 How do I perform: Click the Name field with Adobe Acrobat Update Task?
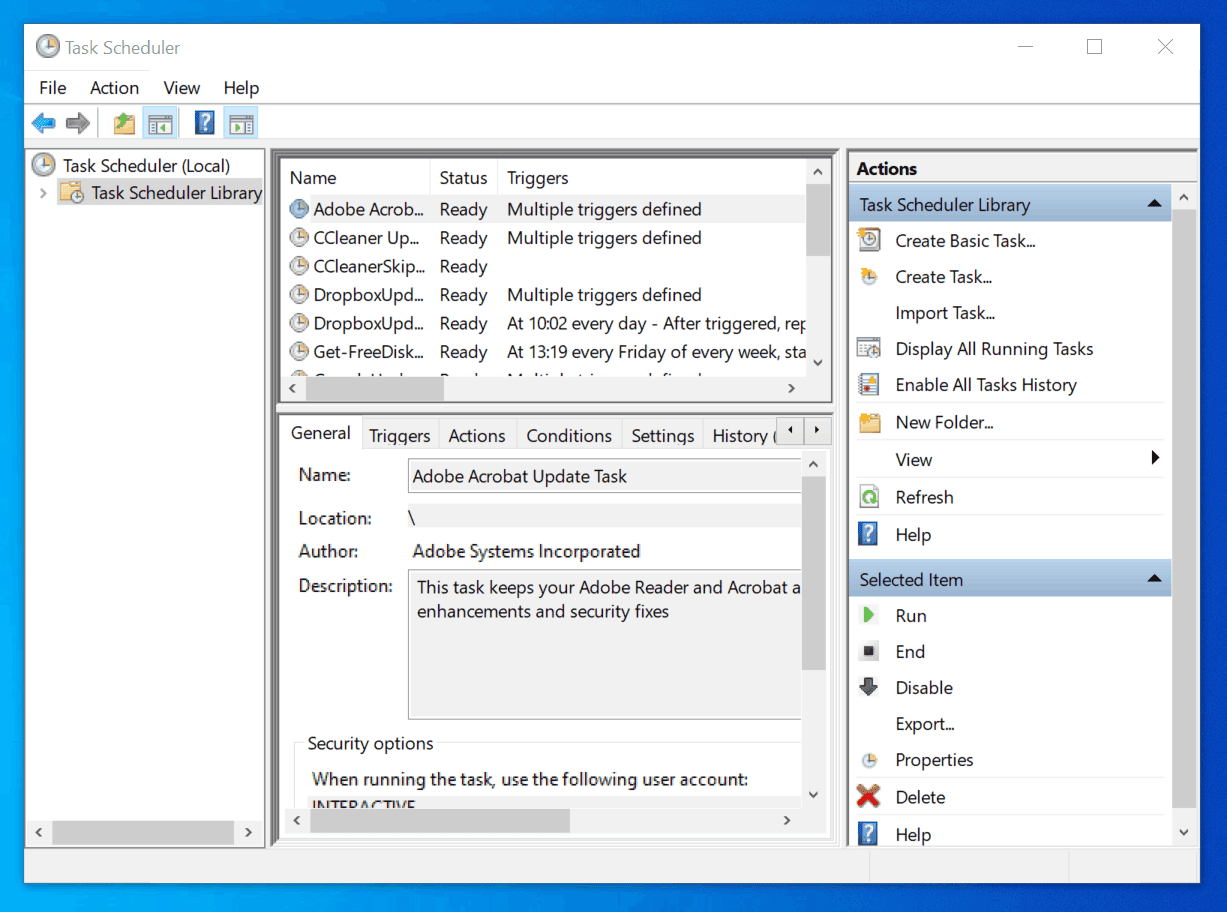pyautogui.click(x=605, y=476)
